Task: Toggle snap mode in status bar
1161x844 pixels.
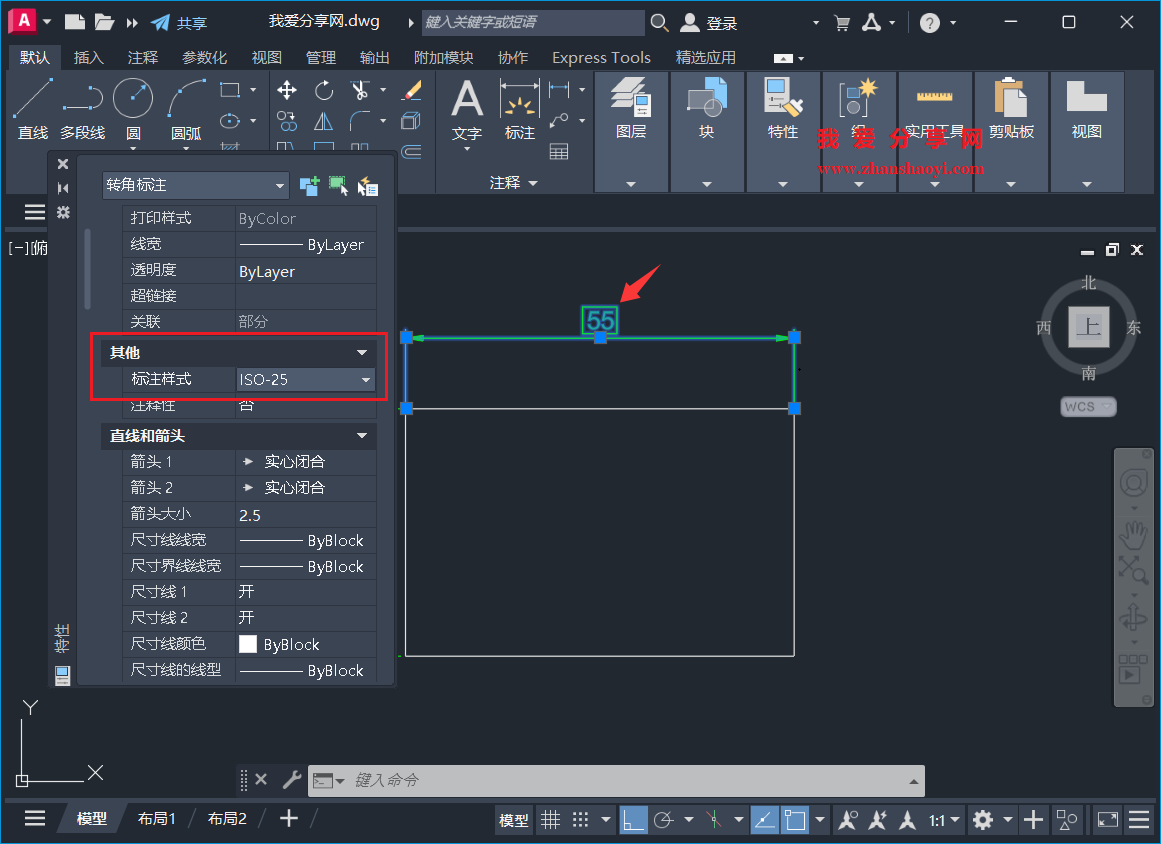Action: [x=580, y=820]
